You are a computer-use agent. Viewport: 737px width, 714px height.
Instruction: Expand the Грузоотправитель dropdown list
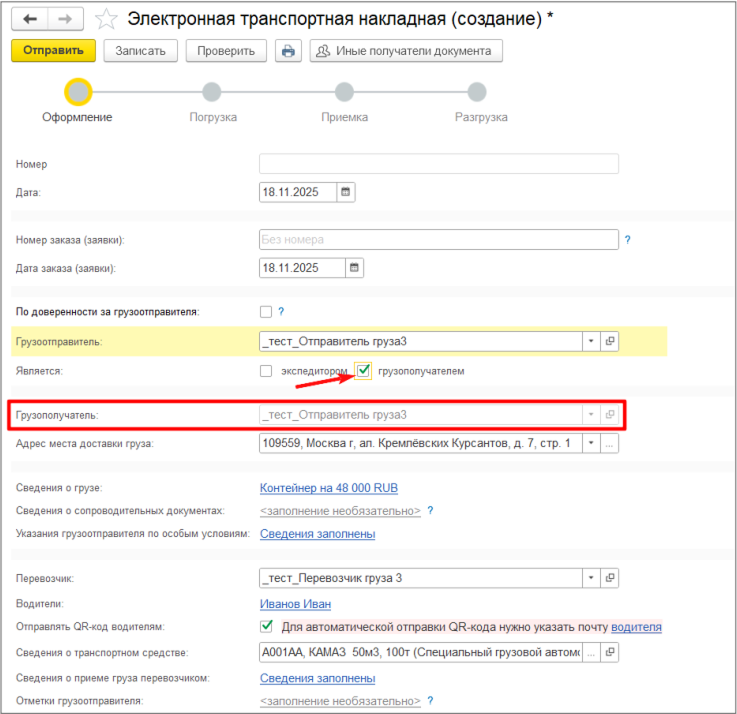click(591, 341)
